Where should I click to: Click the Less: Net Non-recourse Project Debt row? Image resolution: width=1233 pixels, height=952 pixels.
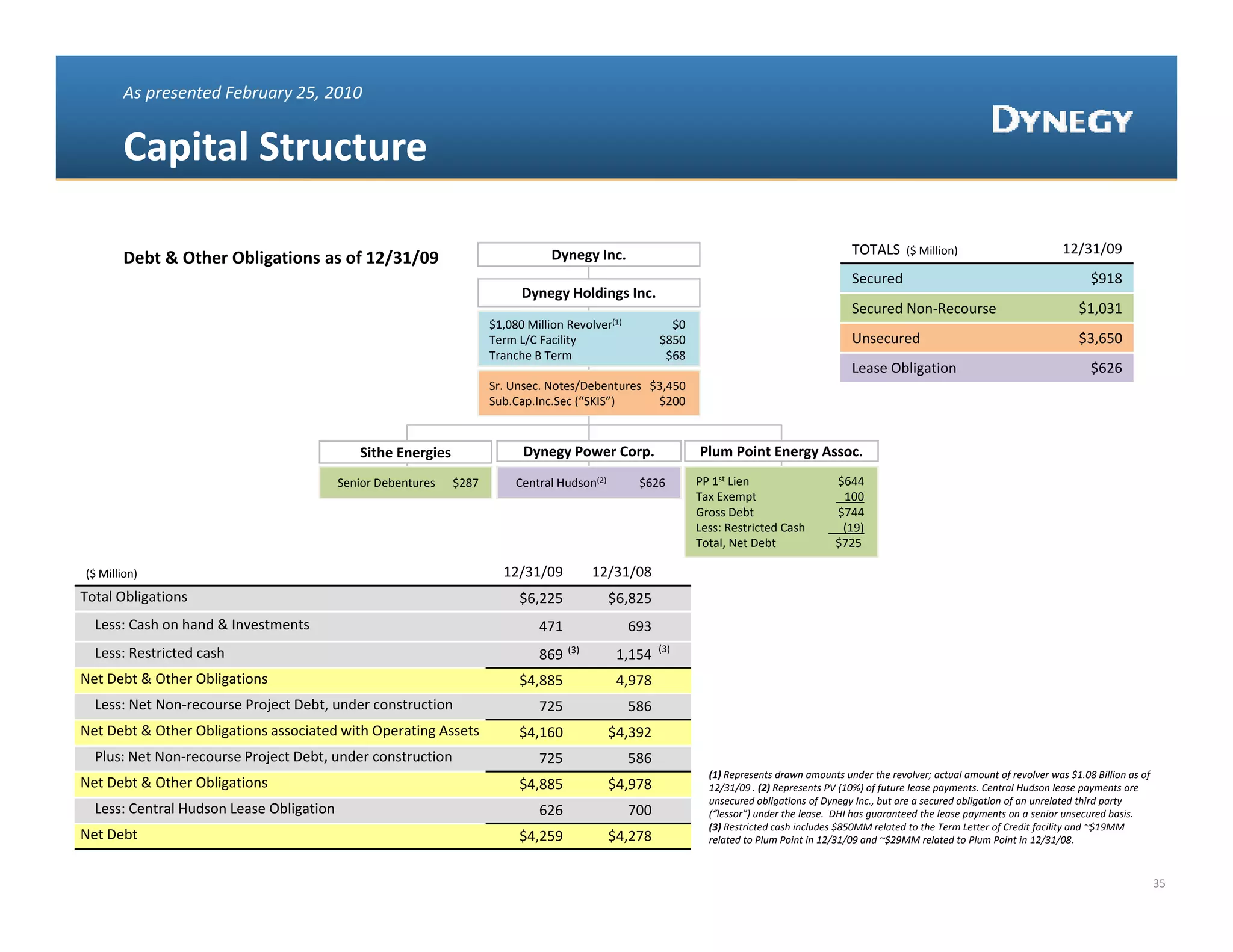click(x=383, y=706)
